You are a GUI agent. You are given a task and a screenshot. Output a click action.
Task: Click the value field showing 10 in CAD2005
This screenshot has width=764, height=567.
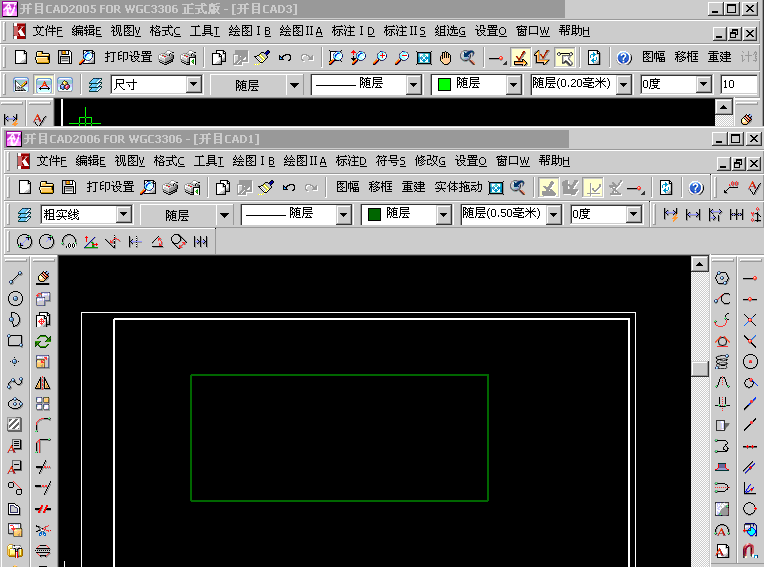click(x=740, y=85)
